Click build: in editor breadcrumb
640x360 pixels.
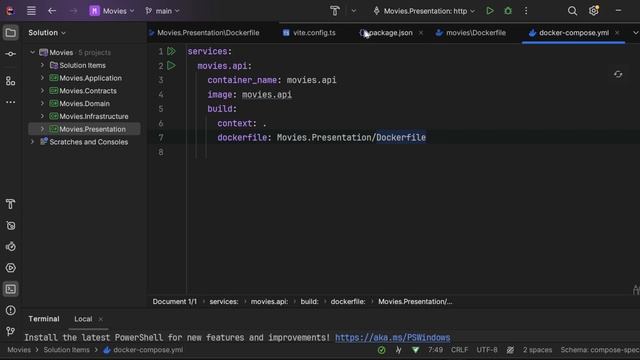(309, 302)
